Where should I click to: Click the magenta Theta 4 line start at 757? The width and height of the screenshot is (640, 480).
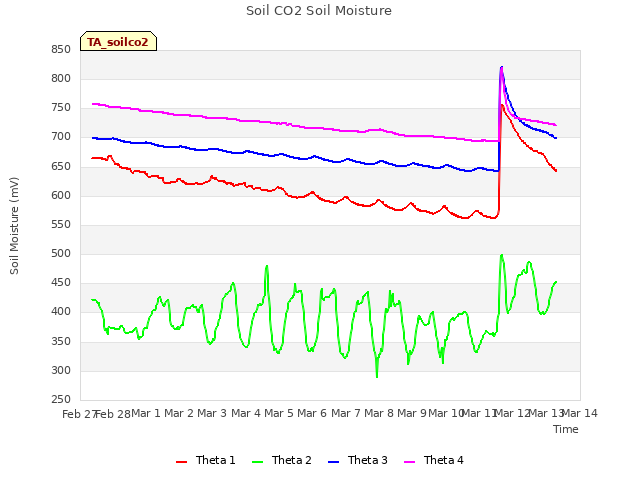[x=93, y=104]
